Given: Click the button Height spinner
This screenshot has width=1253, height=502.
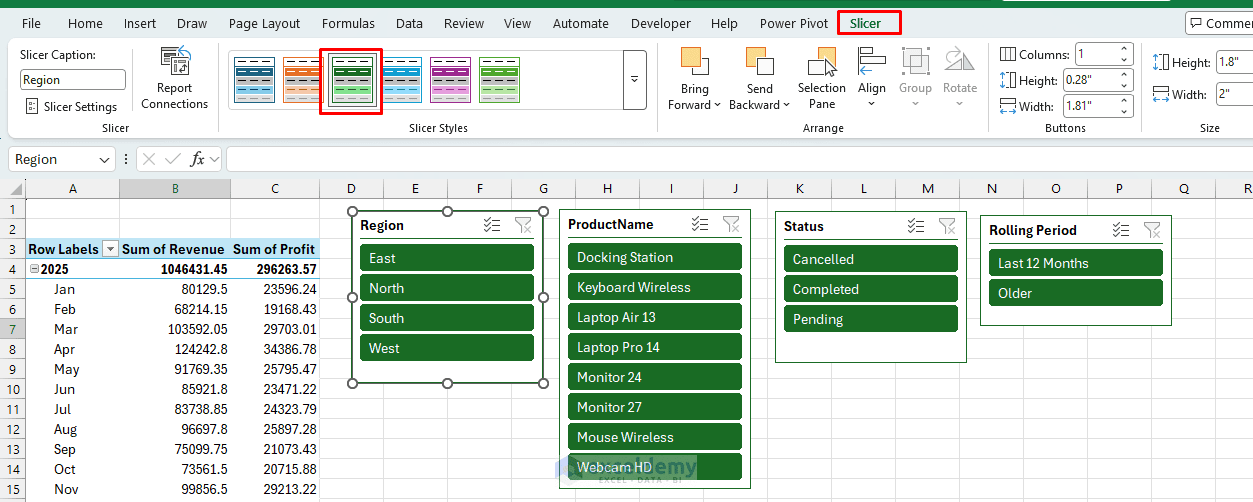Looking at the screenshot, I should click(x=1125, y=80).
